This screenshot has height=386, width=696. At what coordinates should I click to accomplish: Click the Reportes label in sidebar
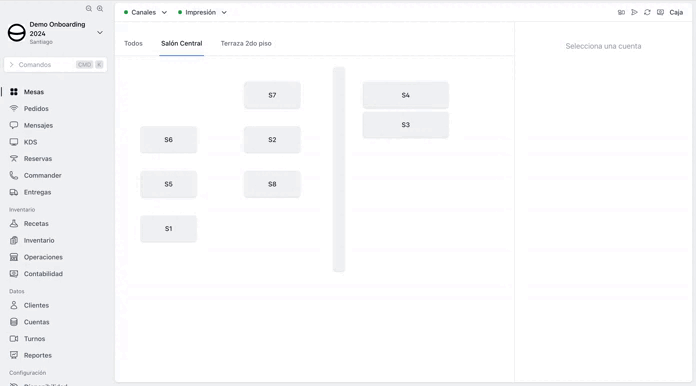[38, 355]
